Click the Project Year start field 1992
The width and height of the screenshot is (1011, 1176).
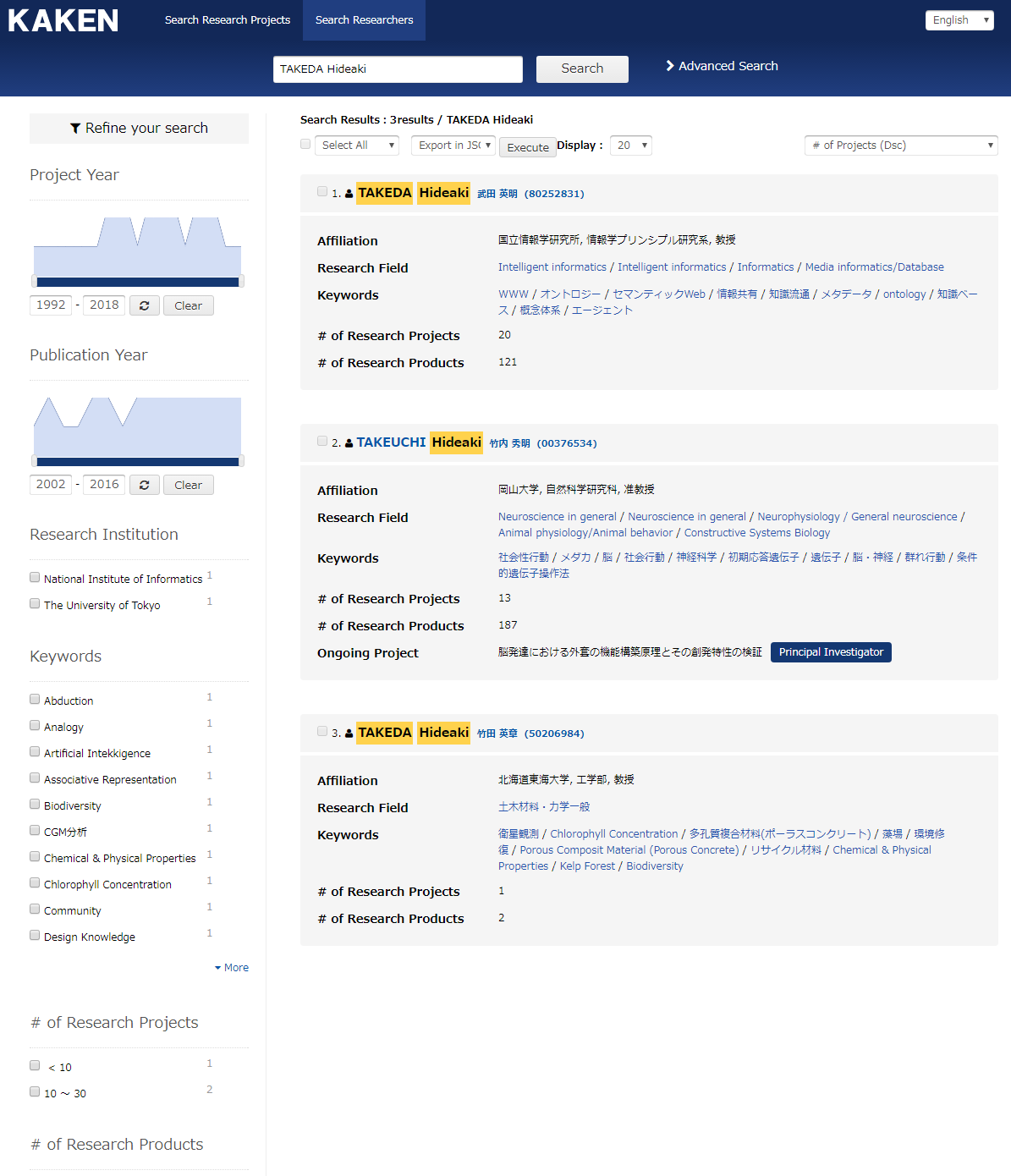51,305
